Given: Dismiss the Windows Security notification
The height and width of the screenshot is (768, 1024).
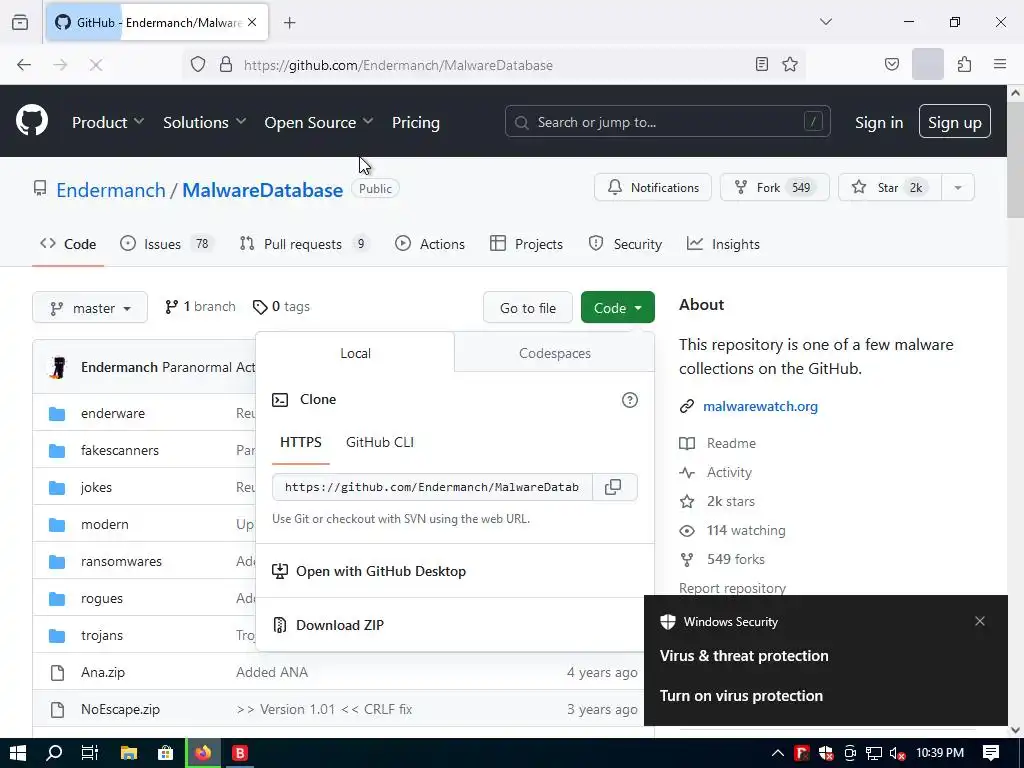Looking at the screenshot, I should [x=979, y=621].
